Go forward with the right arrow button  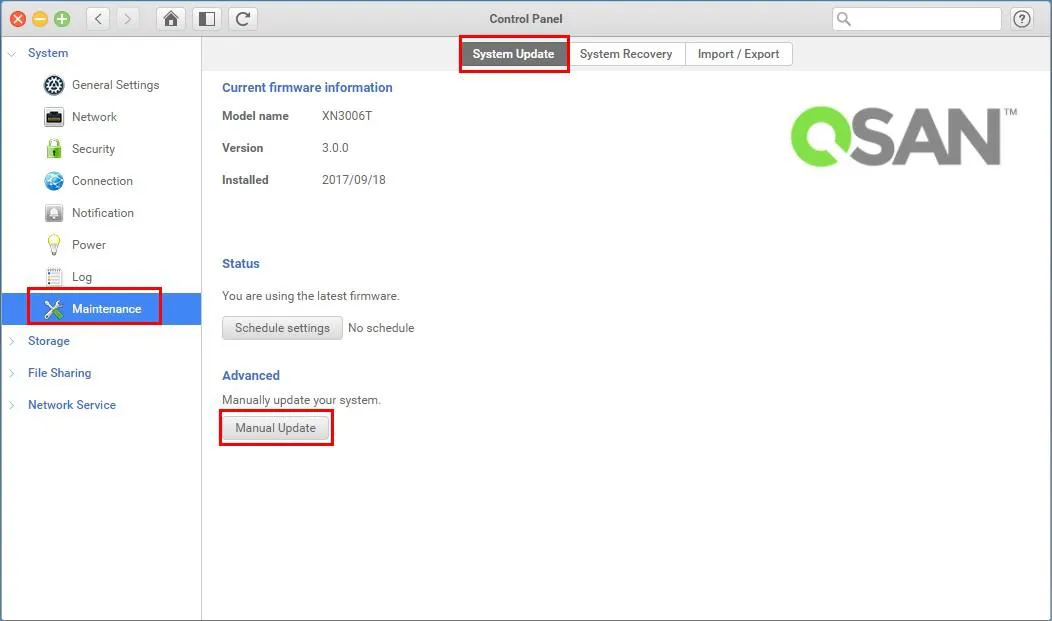pyautogui.click(x=127, y=19)
